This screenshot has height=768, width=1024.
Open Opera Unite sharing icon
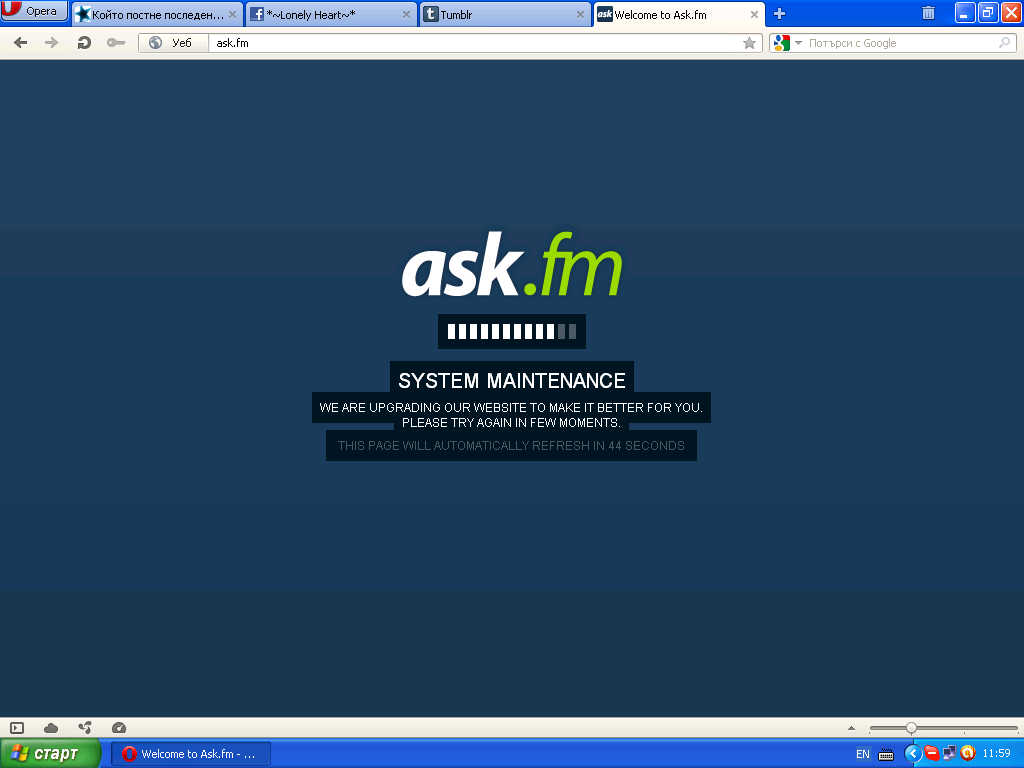(x=85, y=728)
